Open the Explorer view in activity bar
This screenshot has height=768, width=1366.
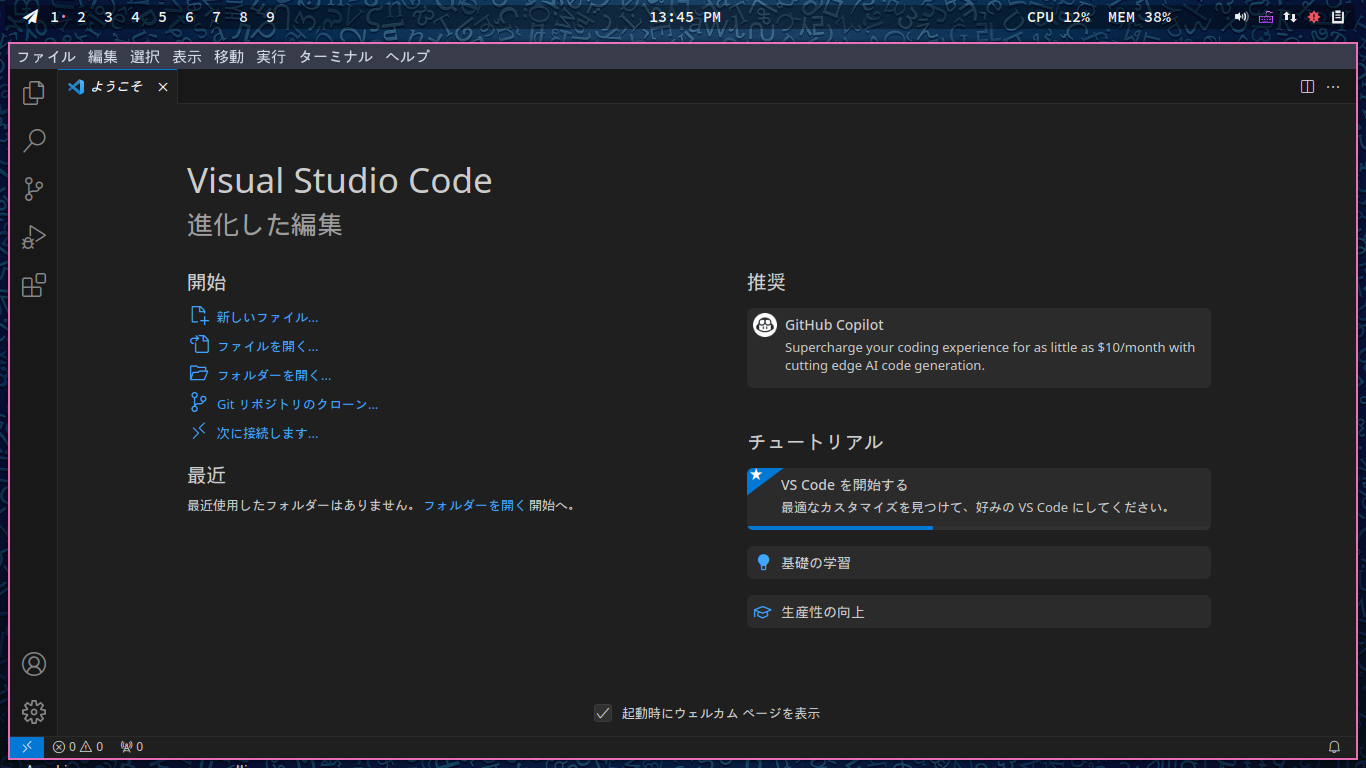pyautogui.click(x=34, y=93)
